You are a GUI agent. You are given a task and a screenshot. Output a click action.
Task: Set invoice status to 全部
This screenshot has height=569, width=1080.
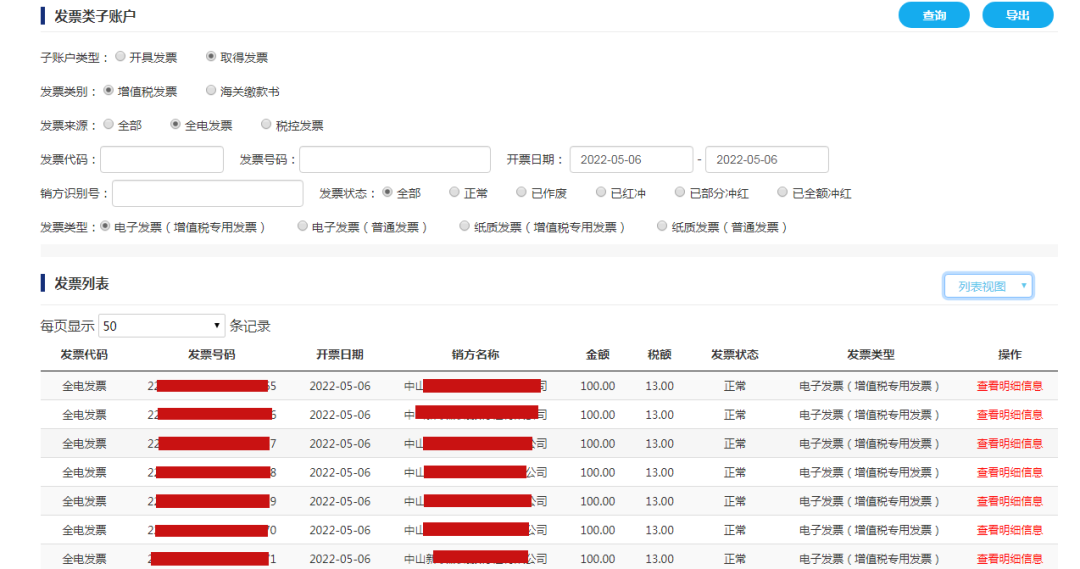[387, 192]
